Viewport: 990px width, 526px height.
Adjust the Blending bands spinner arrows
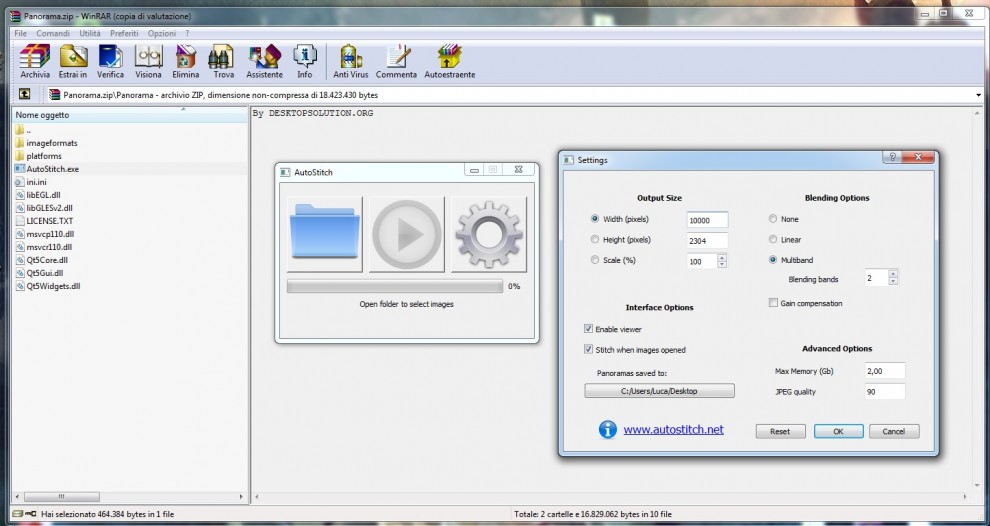[893, 278]
